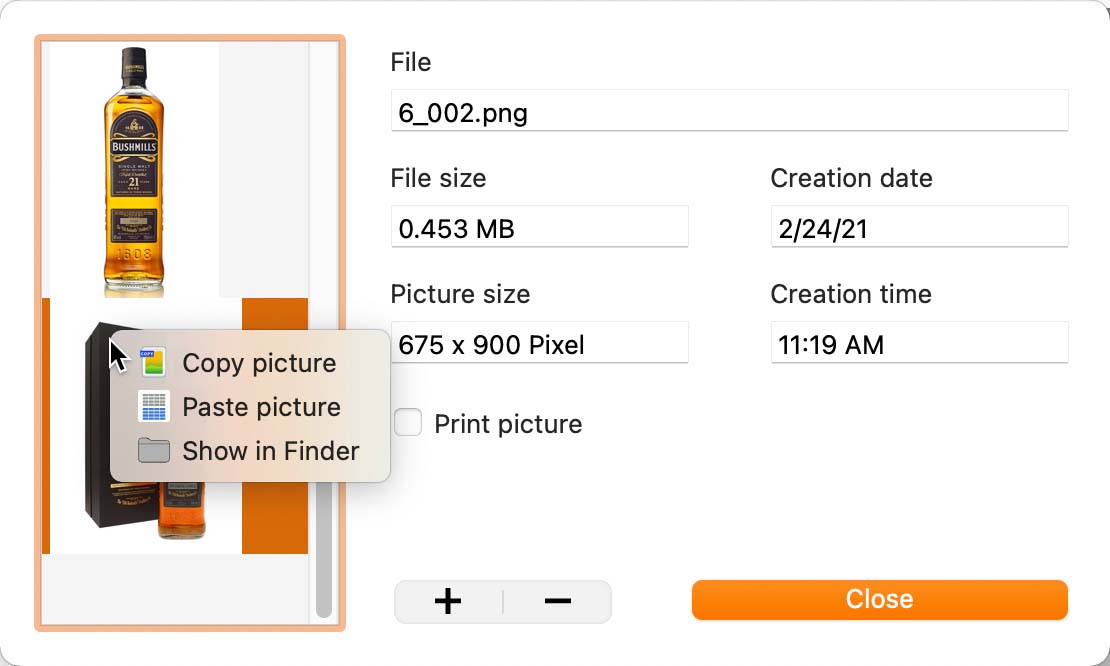The width and height of the screenshot is (1110, 666).
Task: Click the Creation time field 11:19 AM
Action: (x=919, y=343)
